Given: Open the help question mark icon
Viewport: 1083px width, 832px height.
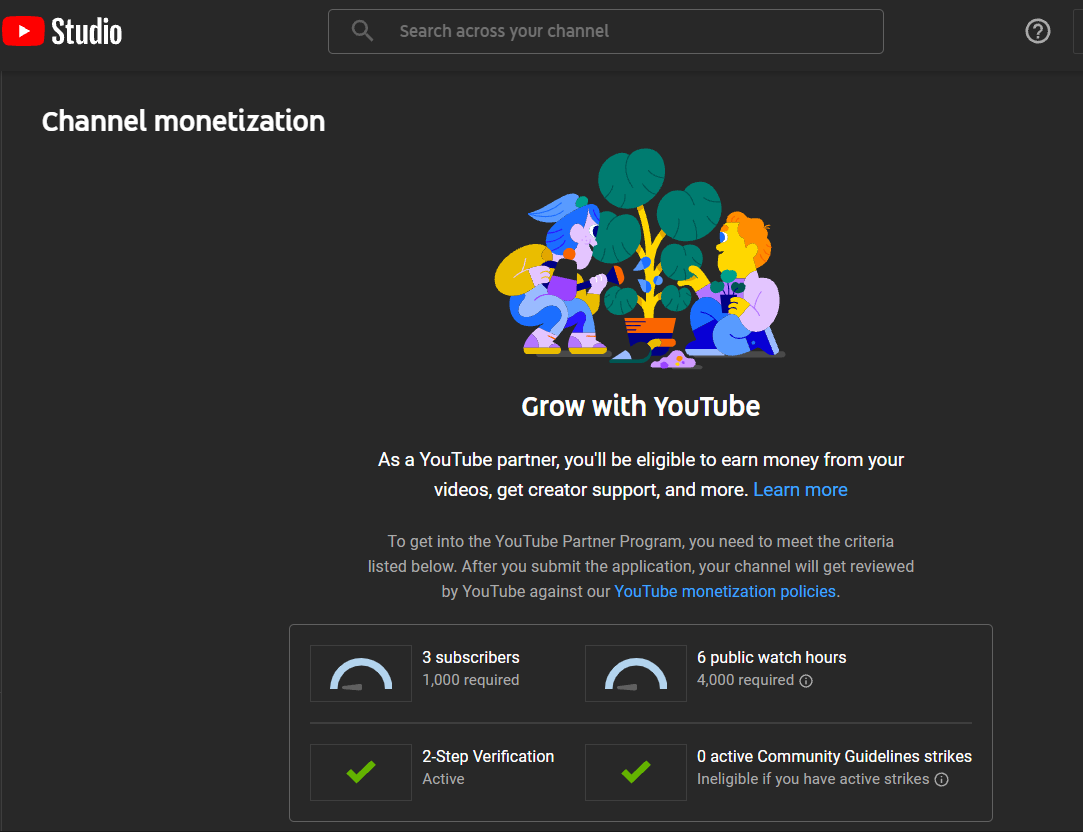Looking at the screenshot, I should click(x=1038, y=31).
